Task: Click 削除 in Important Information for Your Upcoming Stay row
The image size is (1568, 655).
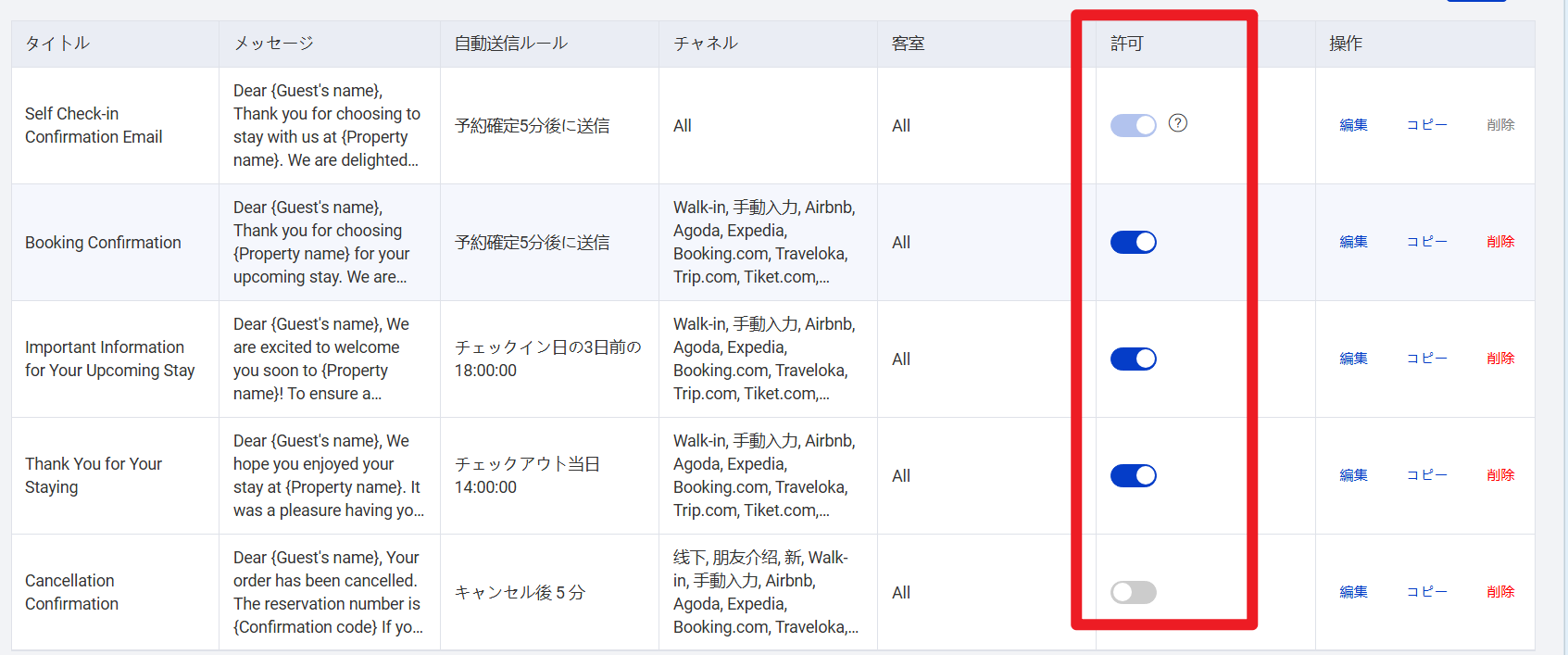Action: [1500, 359]
